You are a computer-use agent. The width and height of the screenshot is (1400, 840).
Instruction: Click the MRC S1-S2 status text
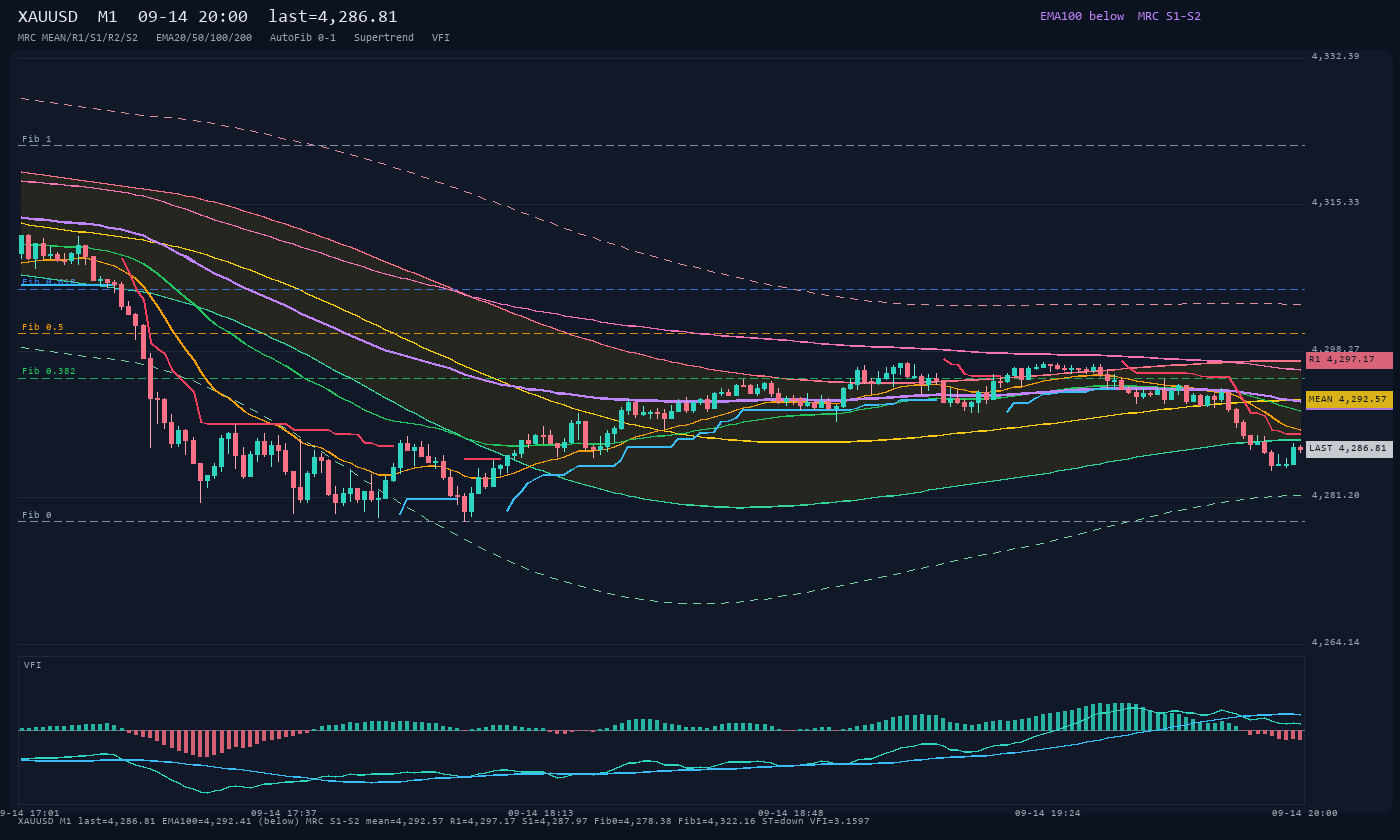(1169, 16)
